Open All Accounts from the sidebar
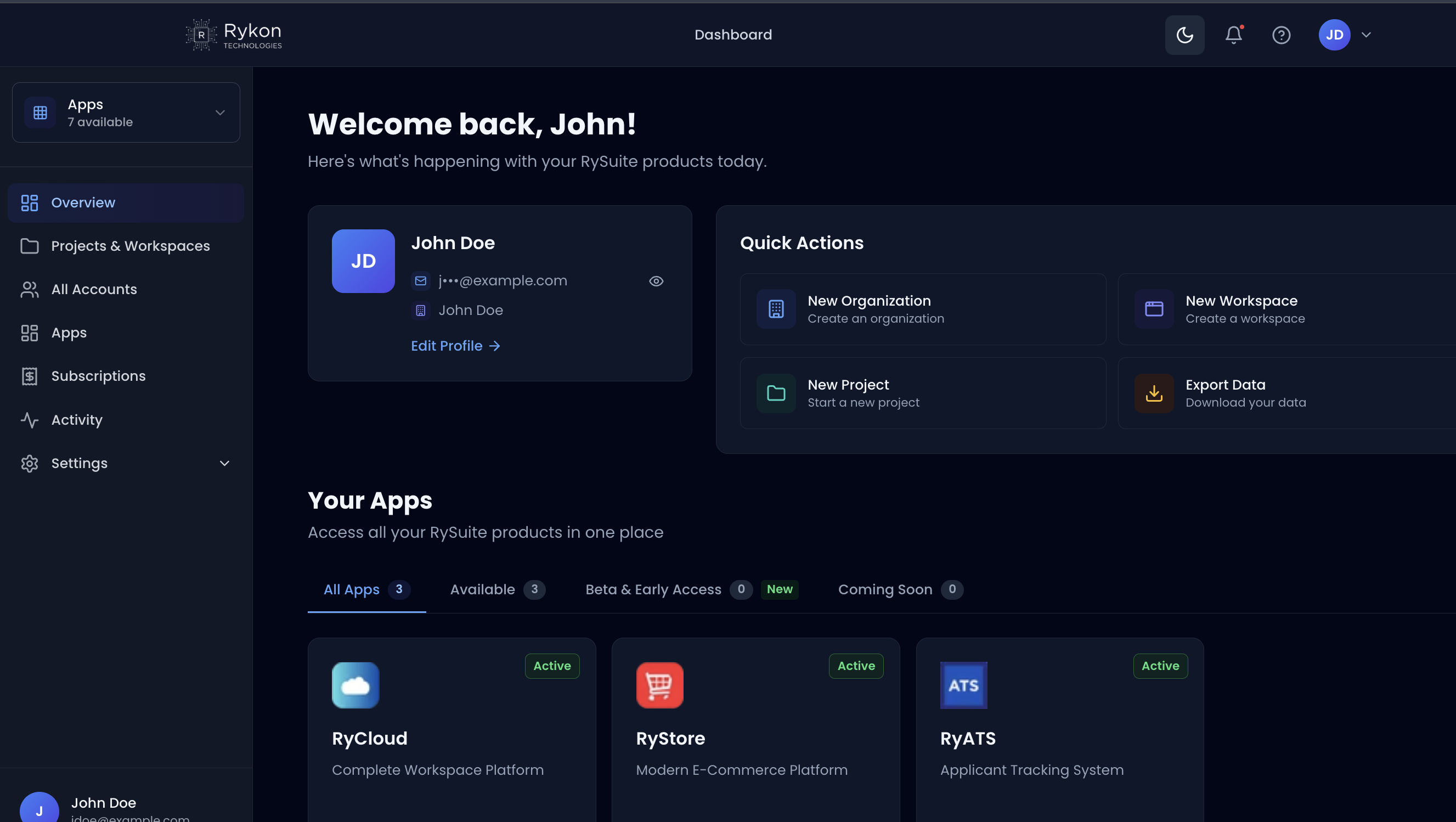This screenshot has height=822, width=1456. pos(94,289)
